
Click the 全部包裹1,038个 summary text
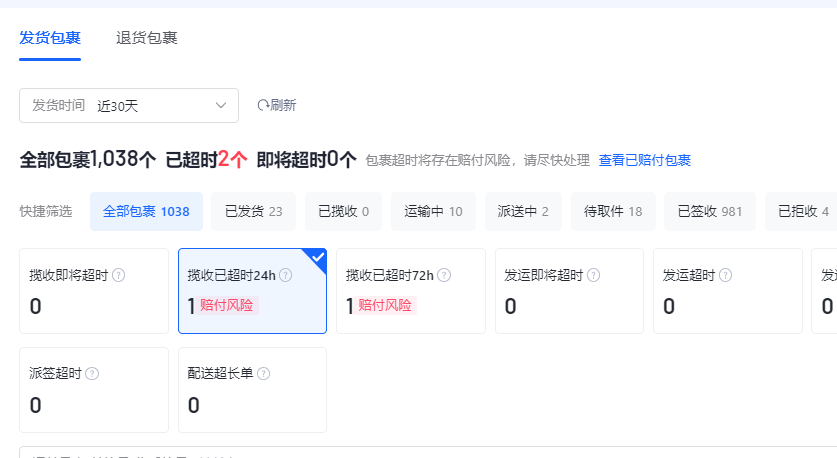tap(88, 159)
